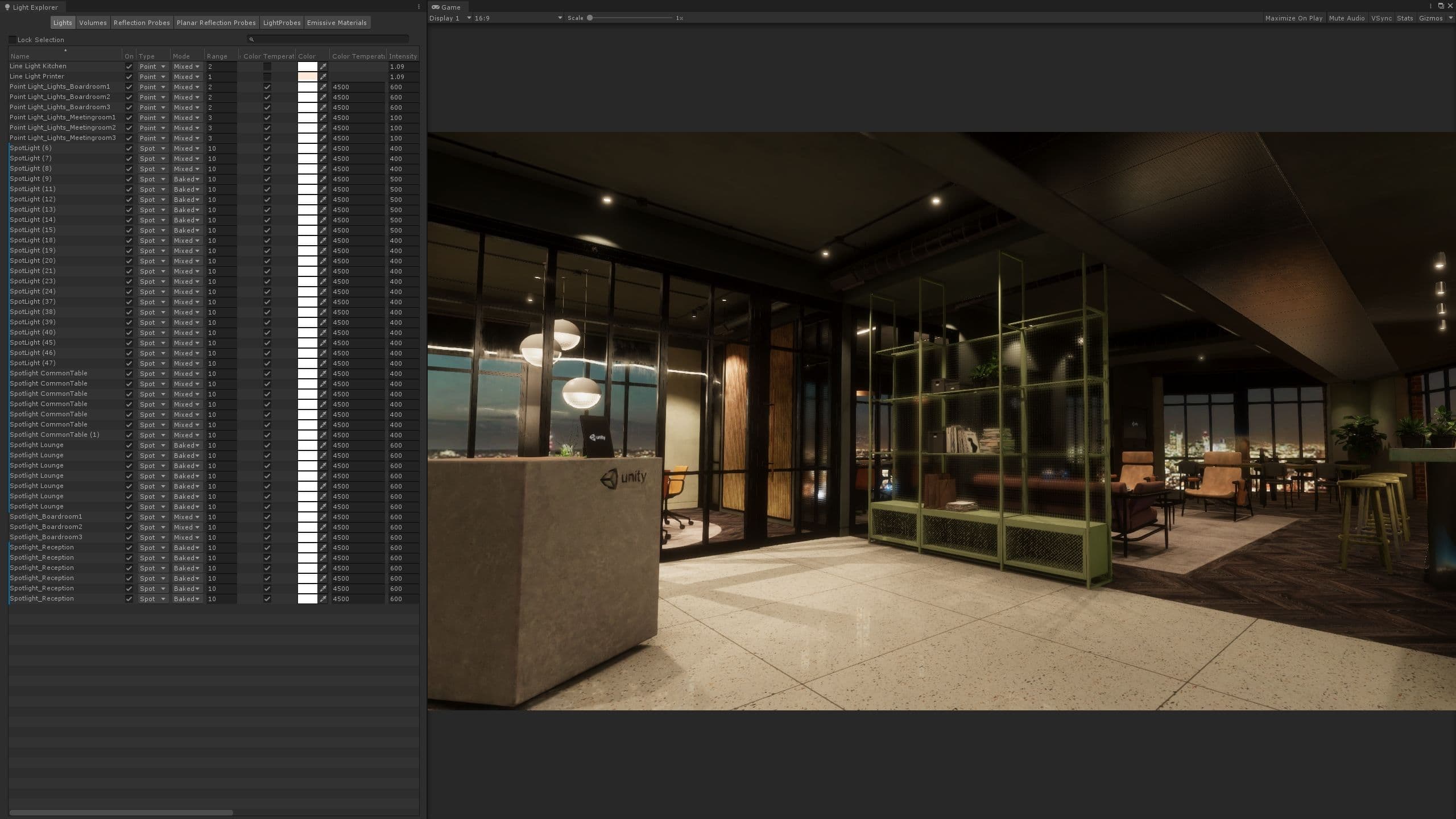This screenshot has height=819, width=1456.
Task: Change Mode dropdown of SpotLight (11)
Action: click(x=187, y=189)
